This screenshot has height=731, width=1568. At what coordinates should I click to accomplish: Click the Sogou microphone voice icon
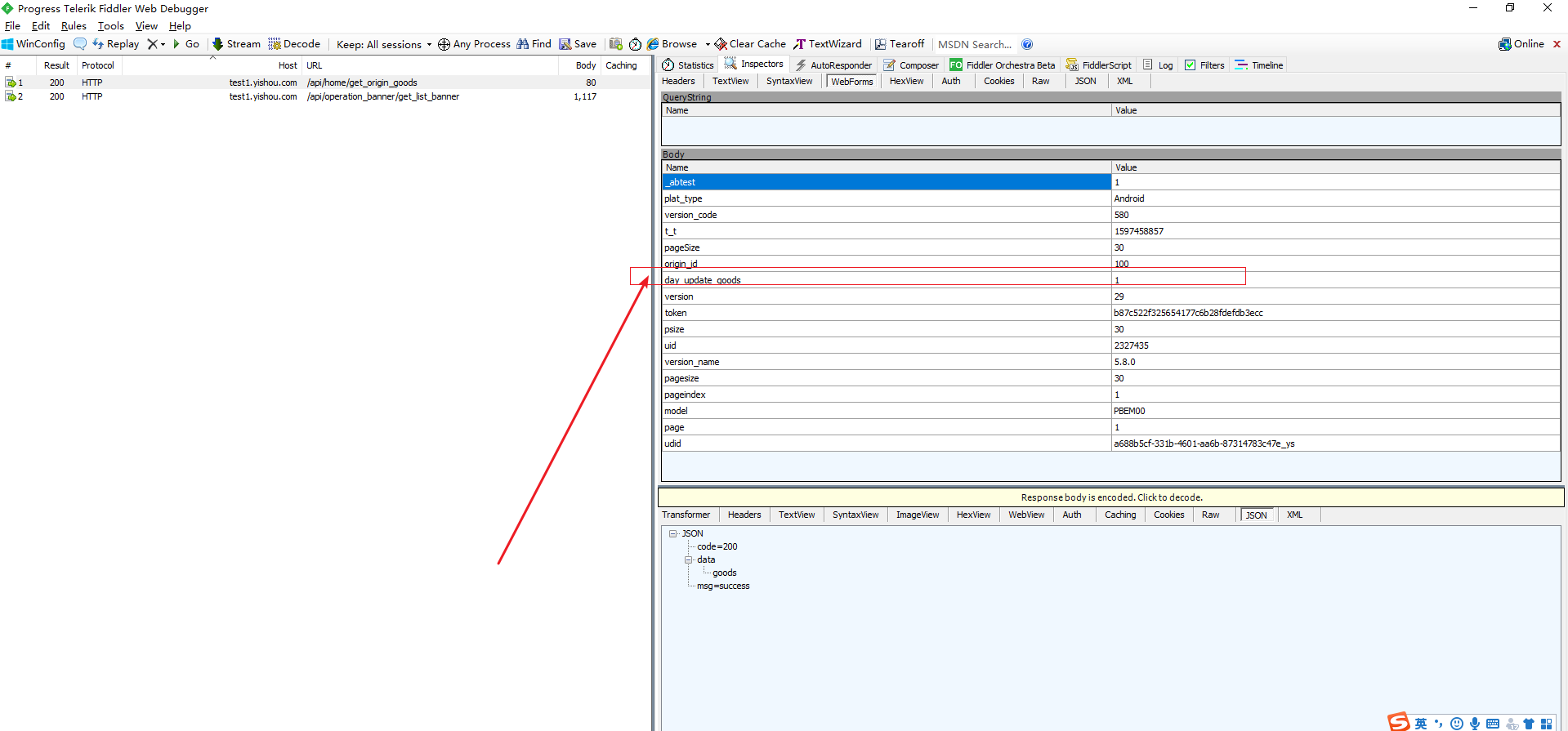point(1474,724)
